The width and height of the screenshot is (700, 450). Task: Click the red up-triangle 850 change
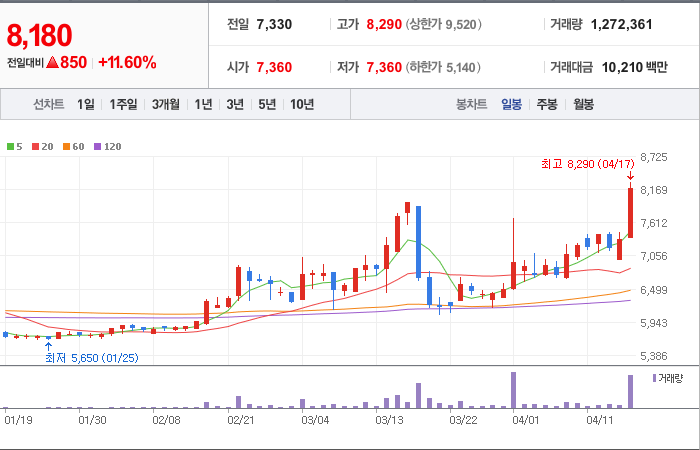click(x=67, y=62)
